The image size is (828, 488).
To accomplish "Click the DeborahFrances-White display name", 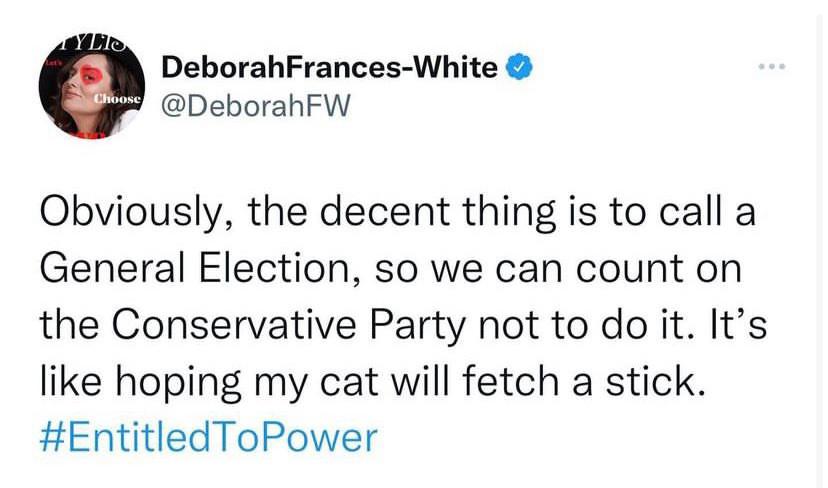I will (329, 68).
